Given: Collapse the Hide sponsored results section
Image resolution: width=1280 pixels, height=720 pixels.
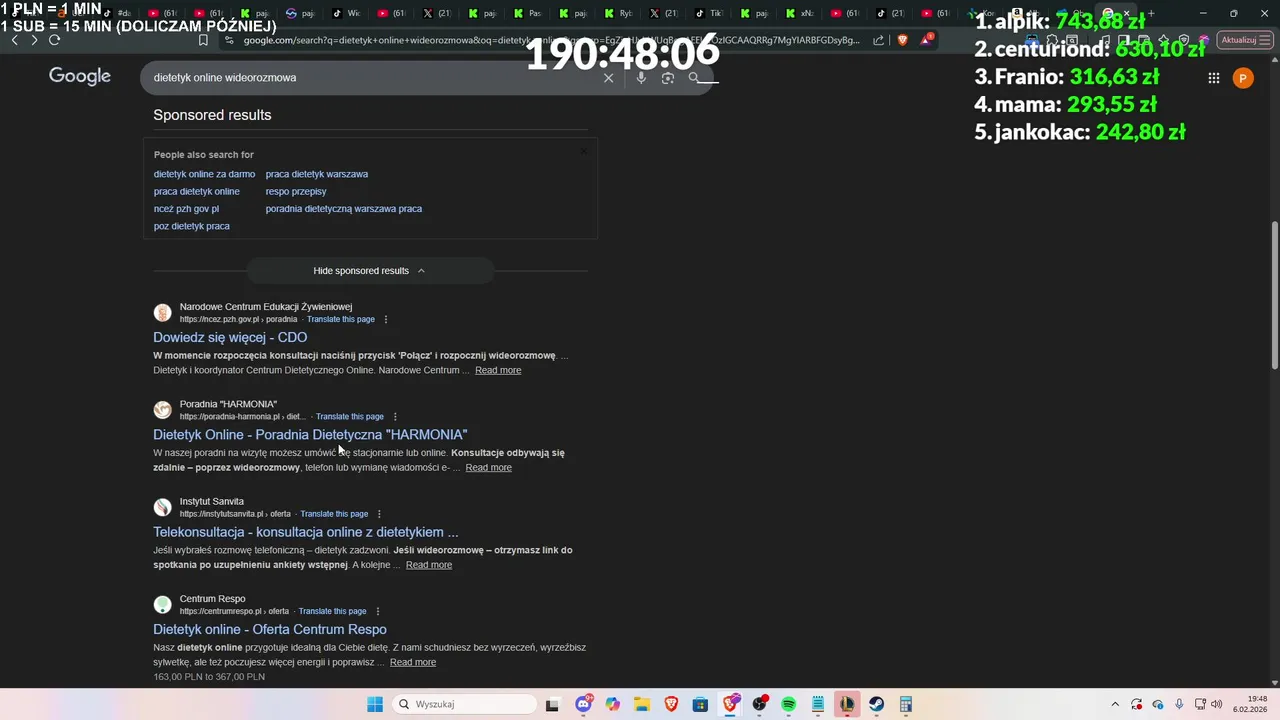Looking at the screenshot, I should coord(370,271).
